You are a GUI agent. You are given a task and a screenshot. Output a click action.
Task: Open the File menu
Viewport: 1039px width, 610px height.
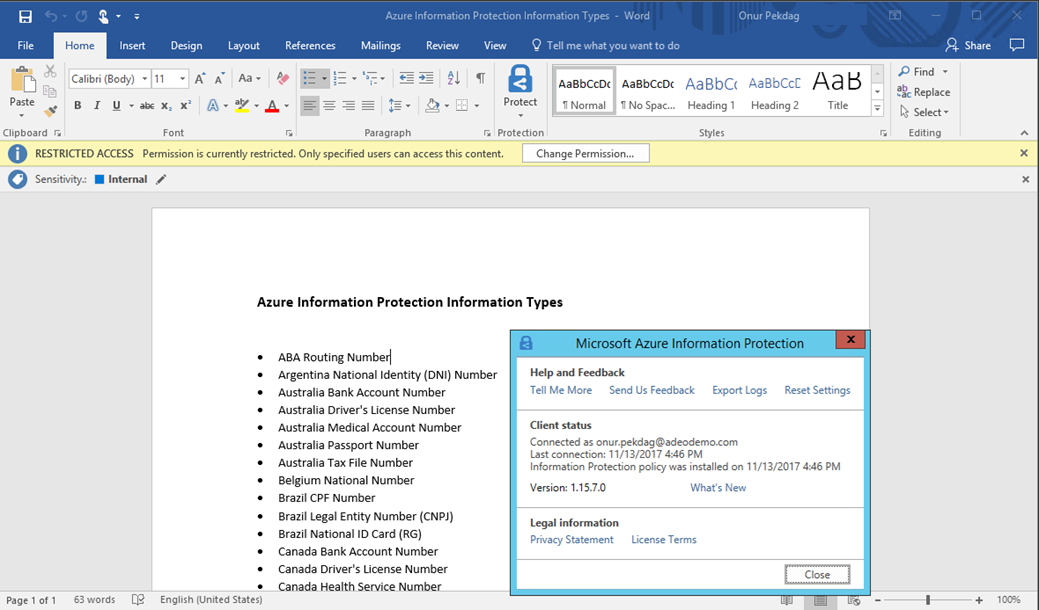click(26, 45)
